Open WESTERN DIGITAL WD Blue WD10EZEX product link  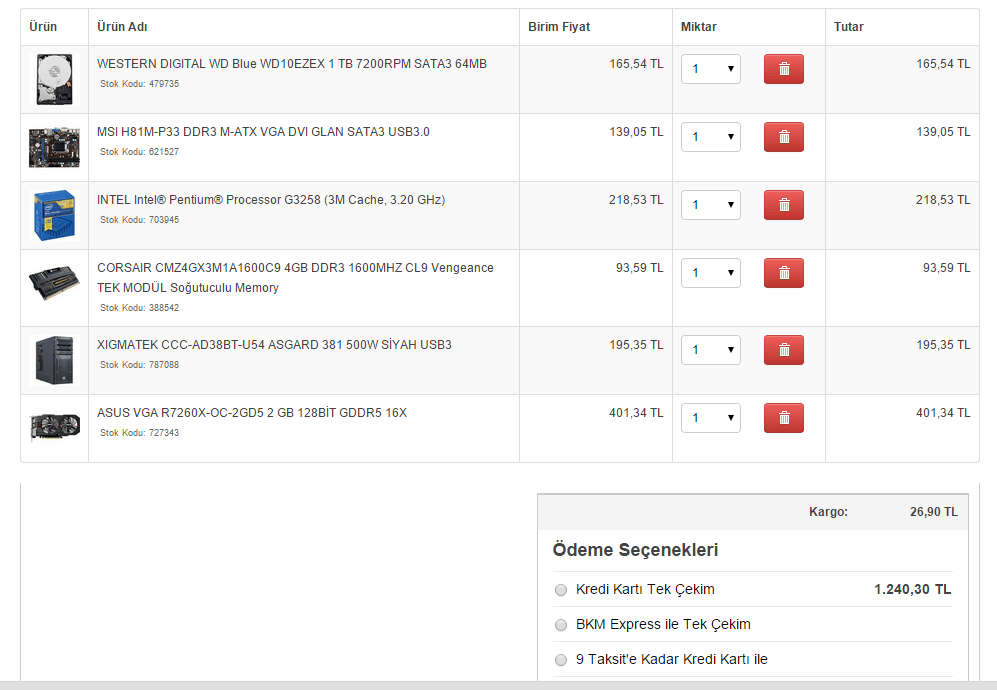pos(292,64)
